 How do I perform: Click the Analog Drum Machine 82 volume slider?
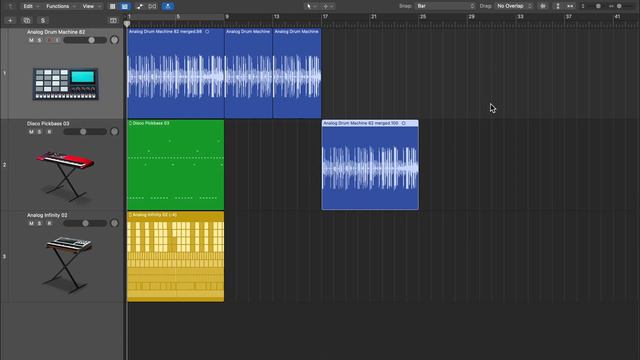(x=85, y=40)
